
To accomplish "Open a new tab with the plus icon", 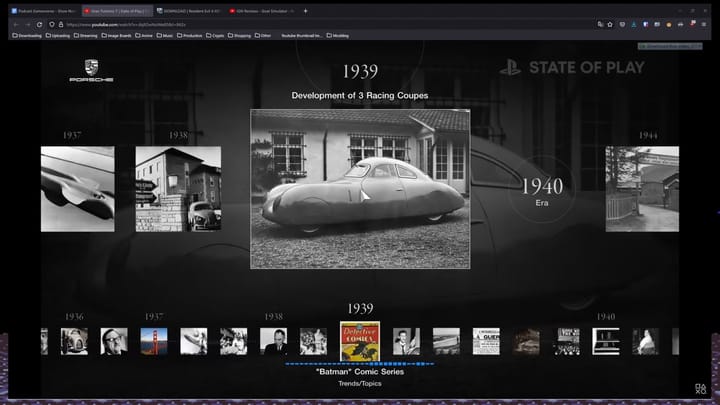I will click(305, 11).
